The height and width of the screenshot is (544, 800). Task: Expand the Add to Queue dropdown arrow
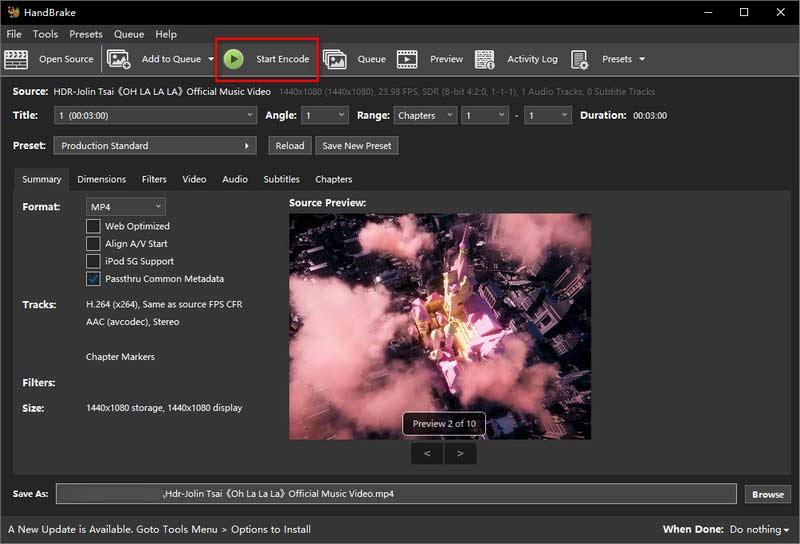(x=211, y=59)
